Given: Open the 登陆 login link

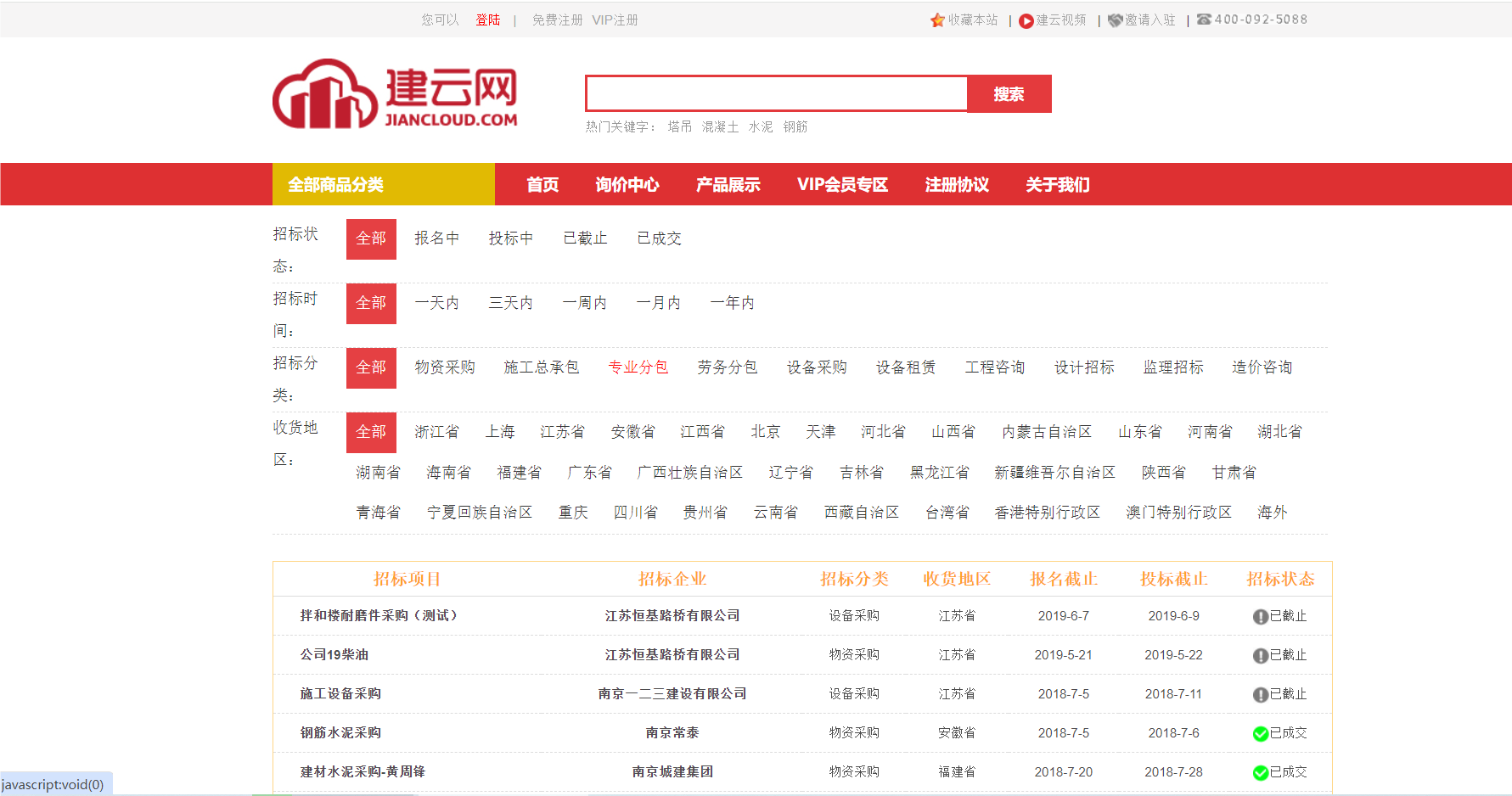Looking at the screenshot, I should pyautogui.click(x=488, y=20).
